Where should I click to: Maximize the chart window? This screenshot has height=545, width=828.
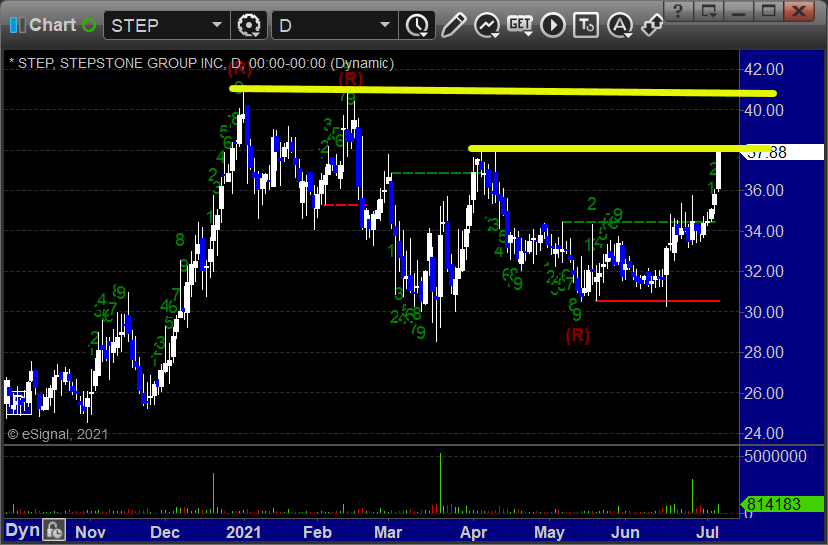tap(768, 11)
